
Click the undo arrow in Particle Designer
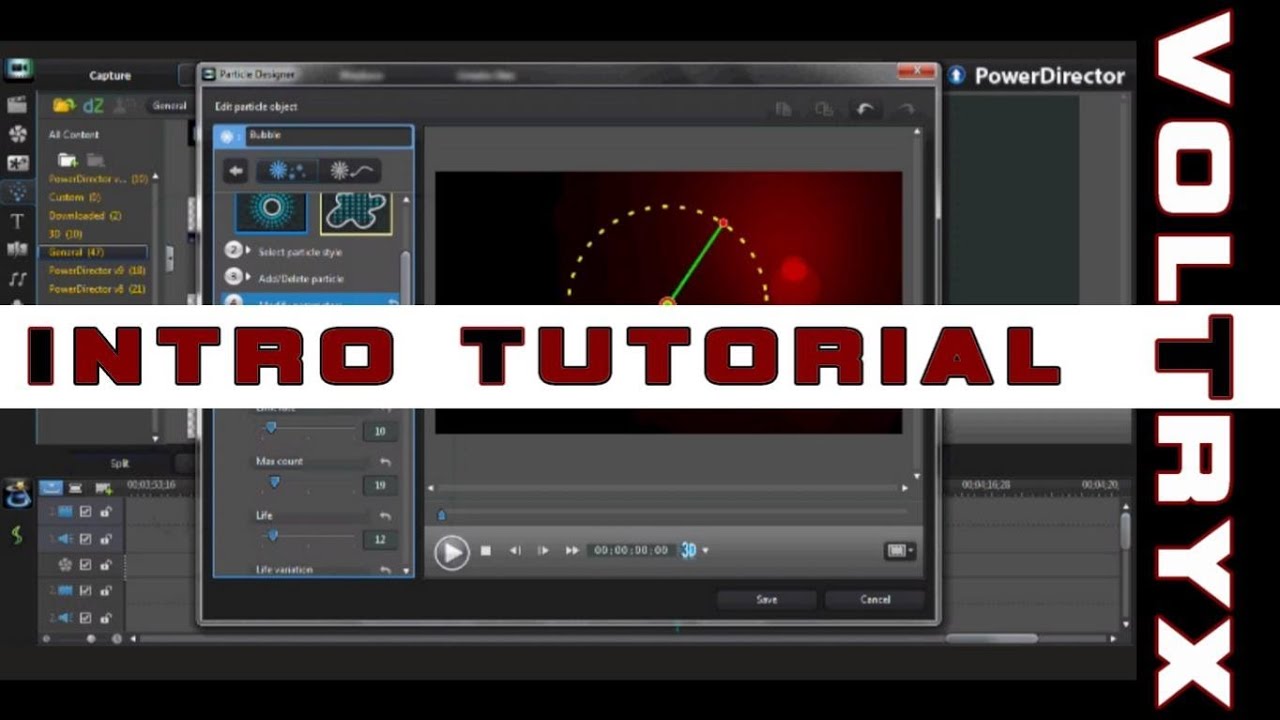865,109
